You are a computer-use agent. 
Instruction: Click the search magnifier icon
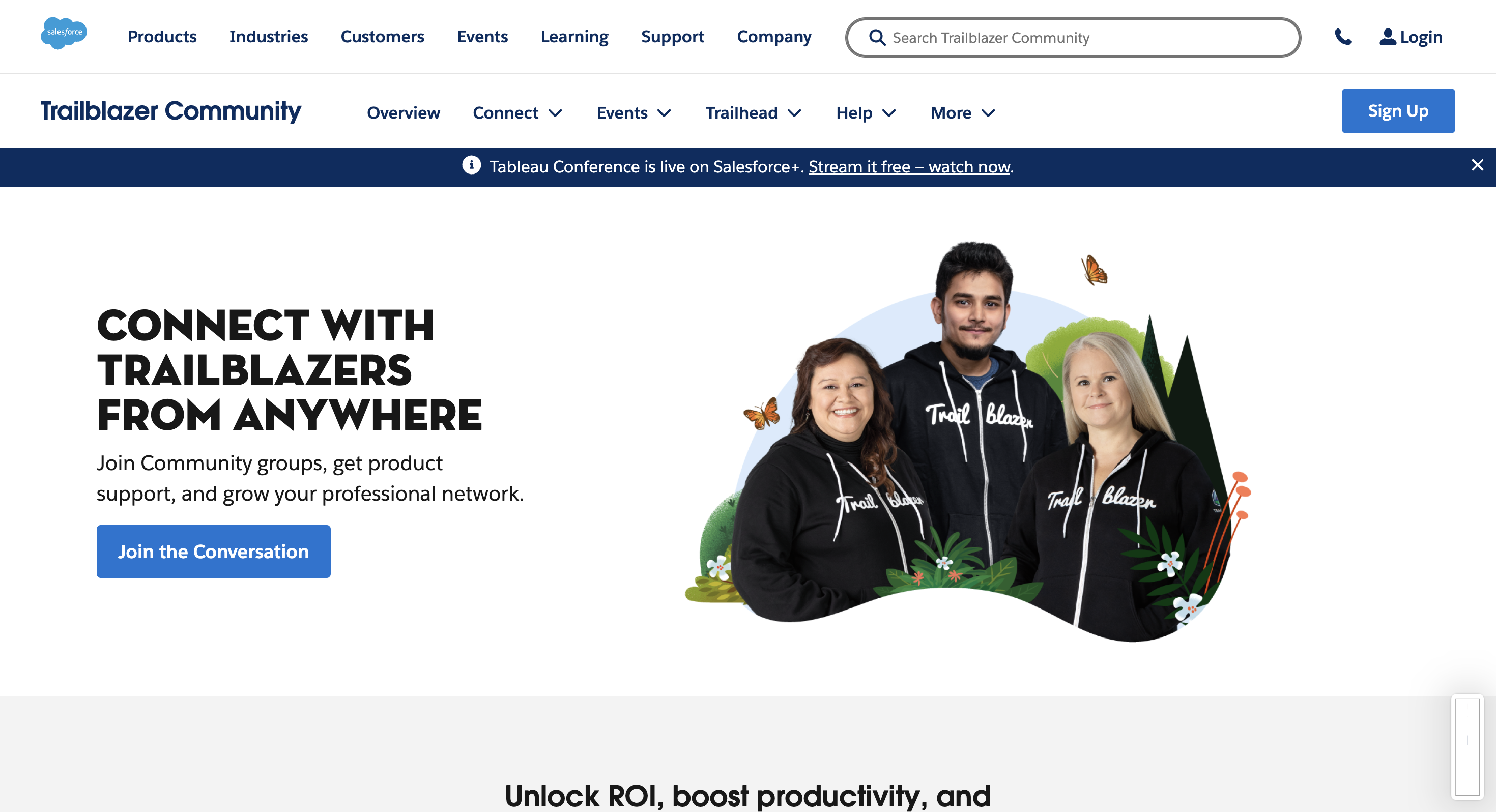coord(877,38)
